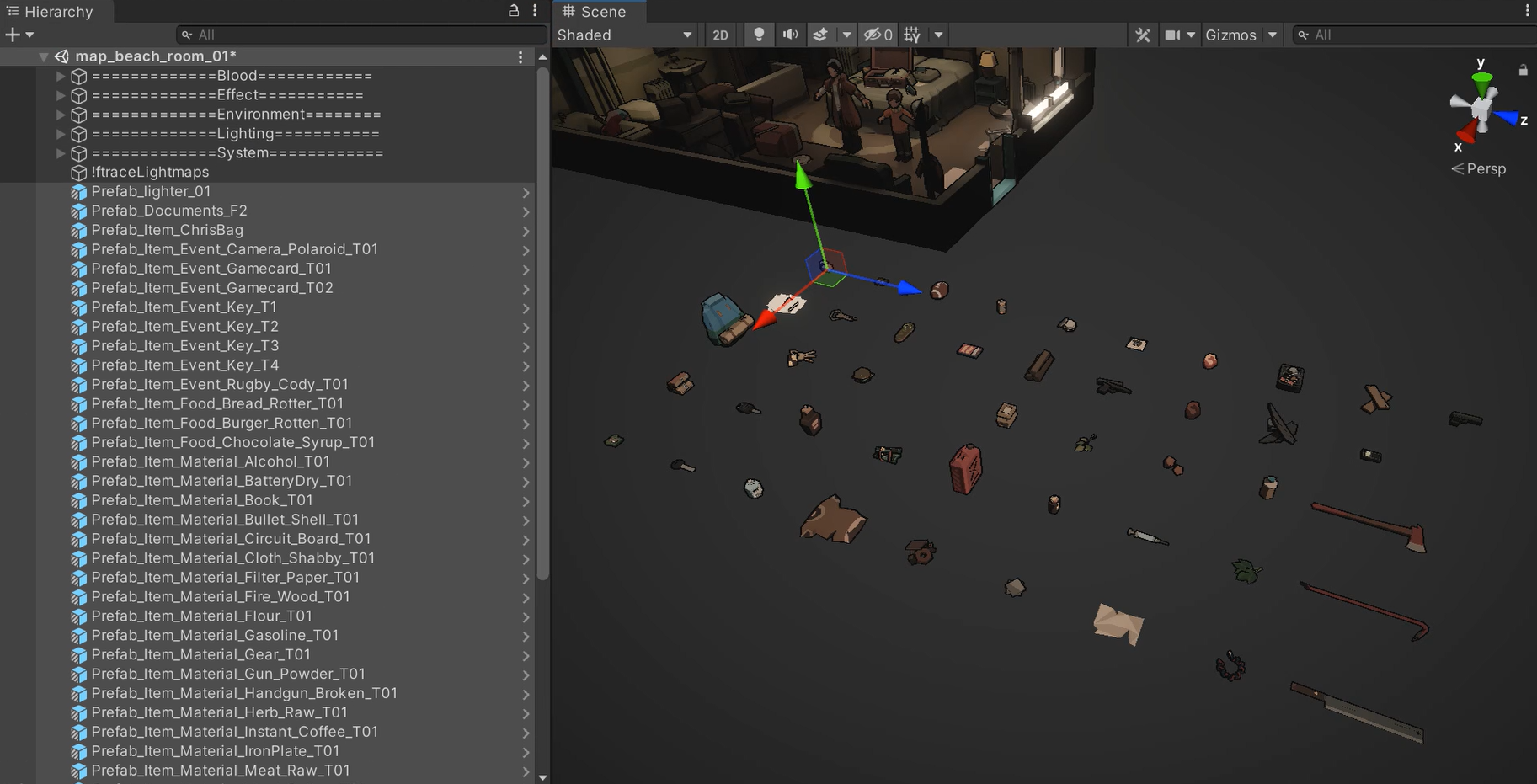Open the Shaded draw mode dropdown

(624, 35)
